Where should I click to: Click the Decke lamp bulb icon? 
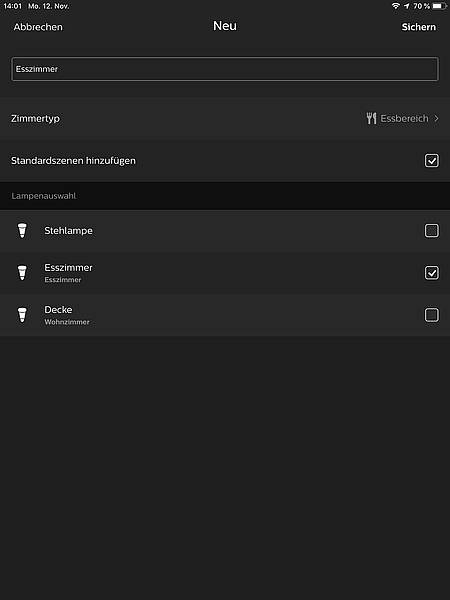pyautogui.click(x=22, y=315)
